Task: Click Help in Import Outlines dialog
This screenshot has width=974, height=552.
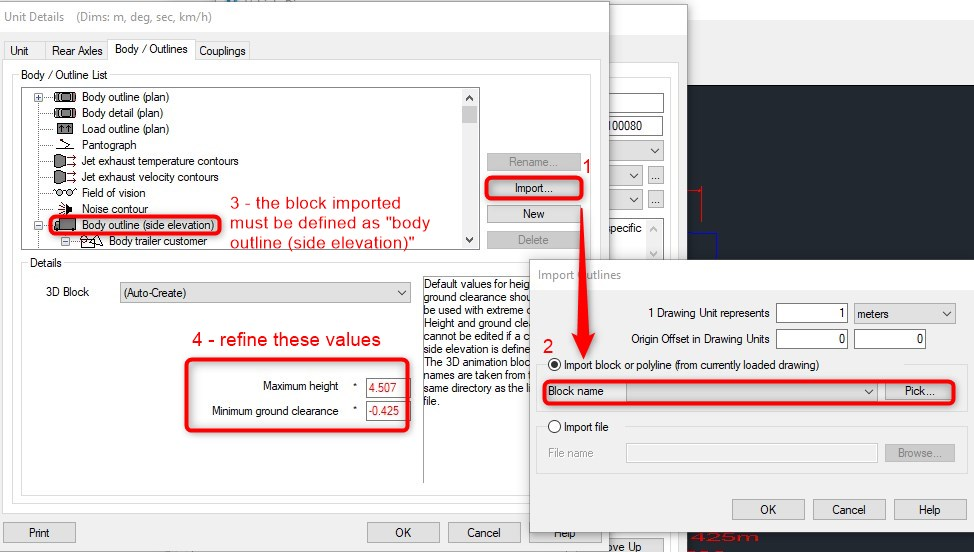Action: click(x=930, y=510)
